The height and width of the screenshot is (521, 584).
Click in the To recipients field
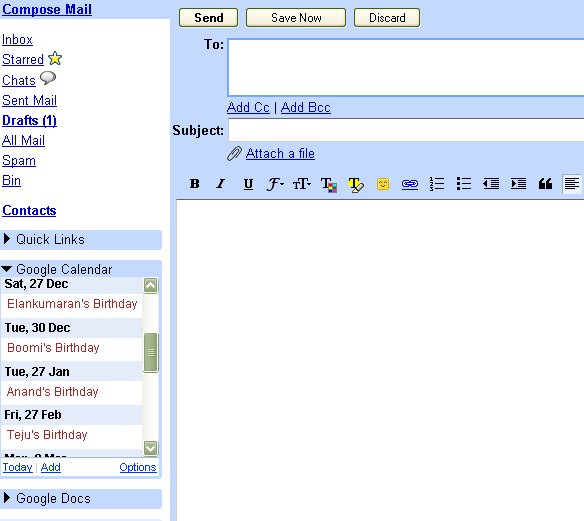(406, 67)
